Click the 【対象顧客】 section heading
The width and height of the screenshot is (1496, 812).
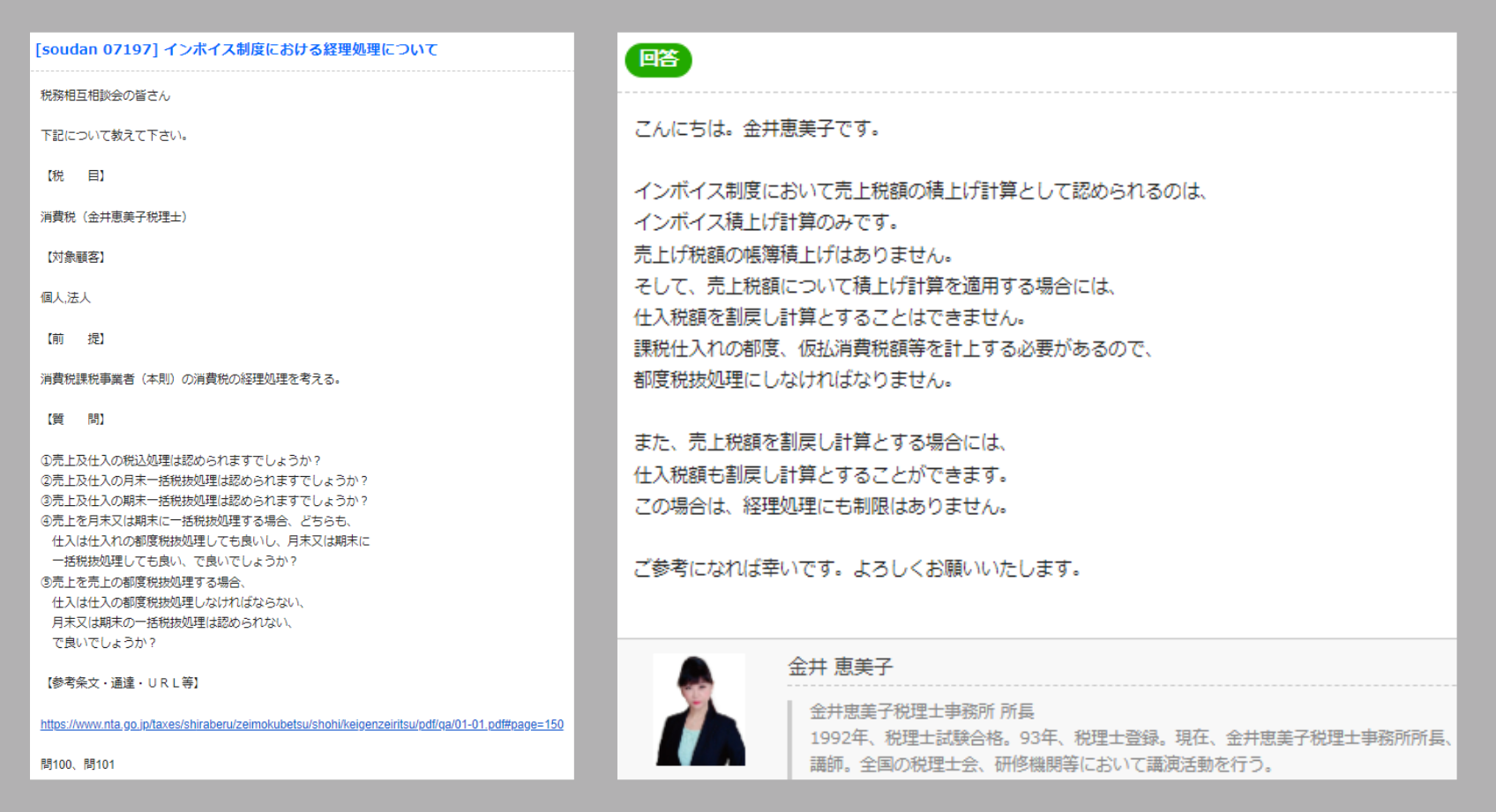[x=76, y=257]
